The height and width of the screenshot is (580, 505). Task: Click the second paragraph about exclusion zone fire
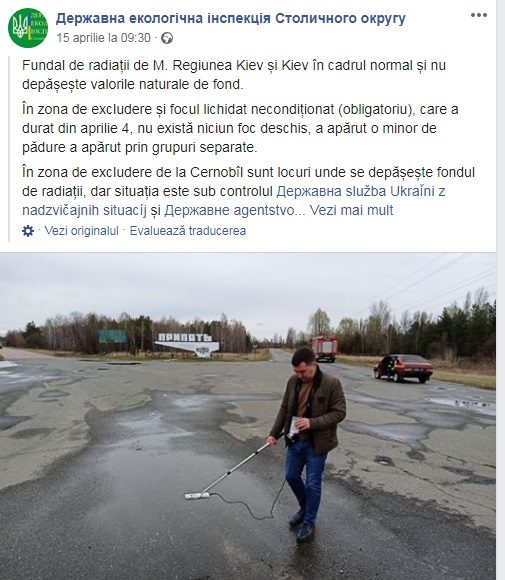240,128
